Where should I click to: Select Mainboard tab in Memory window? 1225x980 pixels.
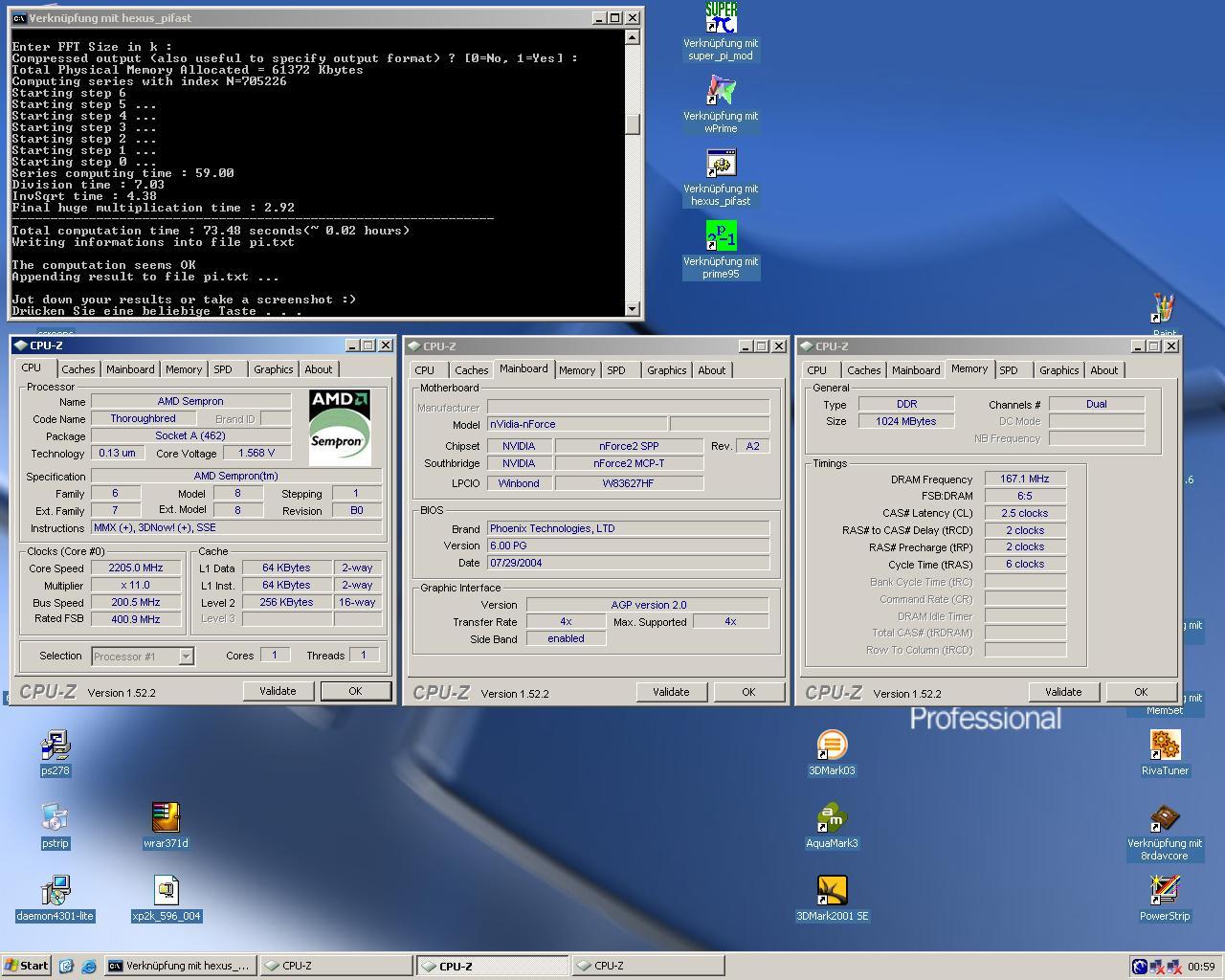click(916, 370)
